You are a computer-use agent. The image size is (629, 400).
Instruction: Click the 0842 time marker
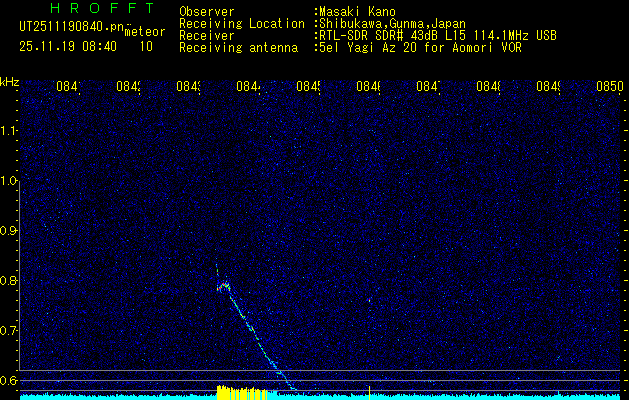(128, 86)
